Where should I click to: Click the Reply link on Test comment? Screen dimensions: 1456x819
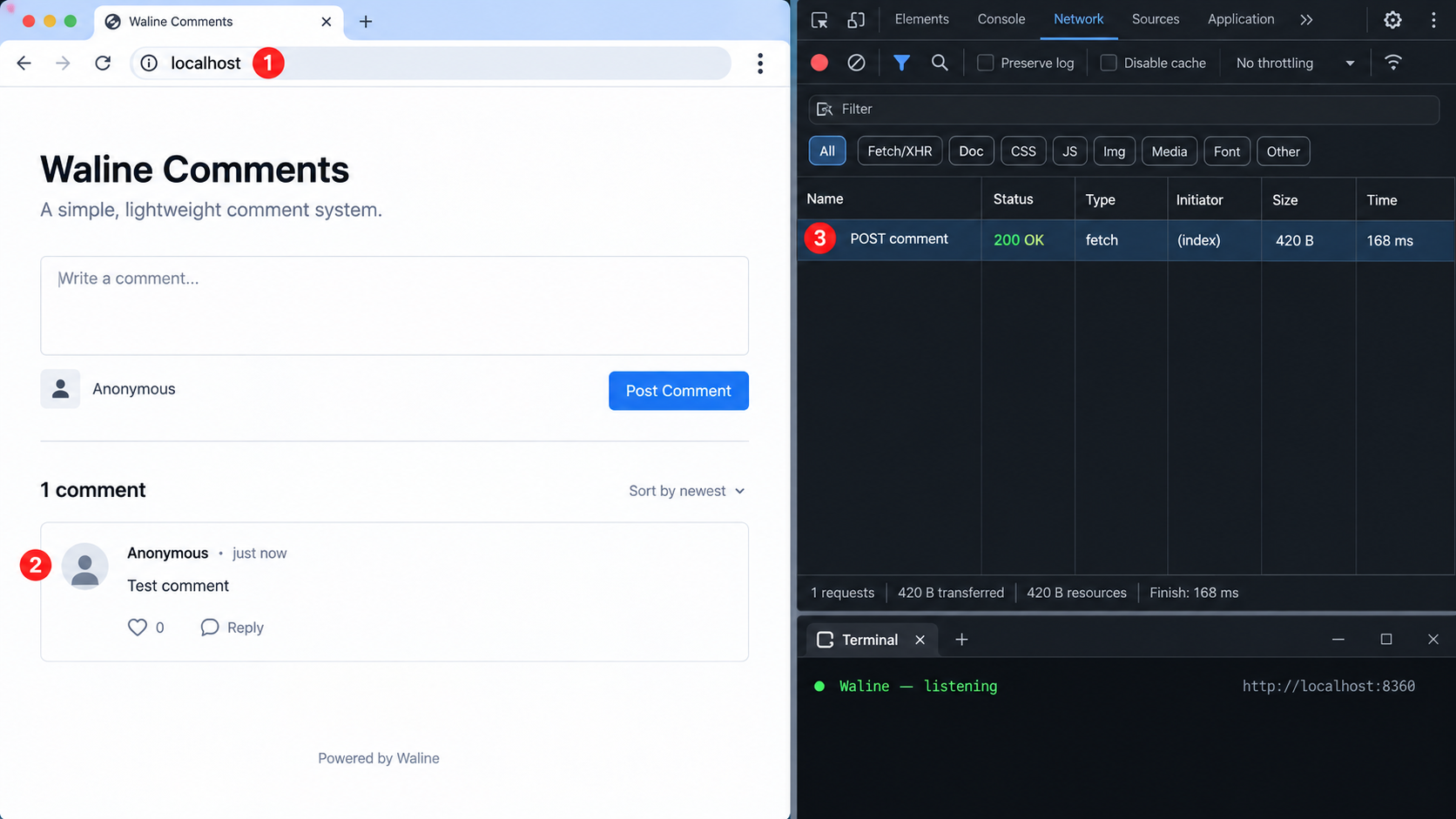pos(245,628)
